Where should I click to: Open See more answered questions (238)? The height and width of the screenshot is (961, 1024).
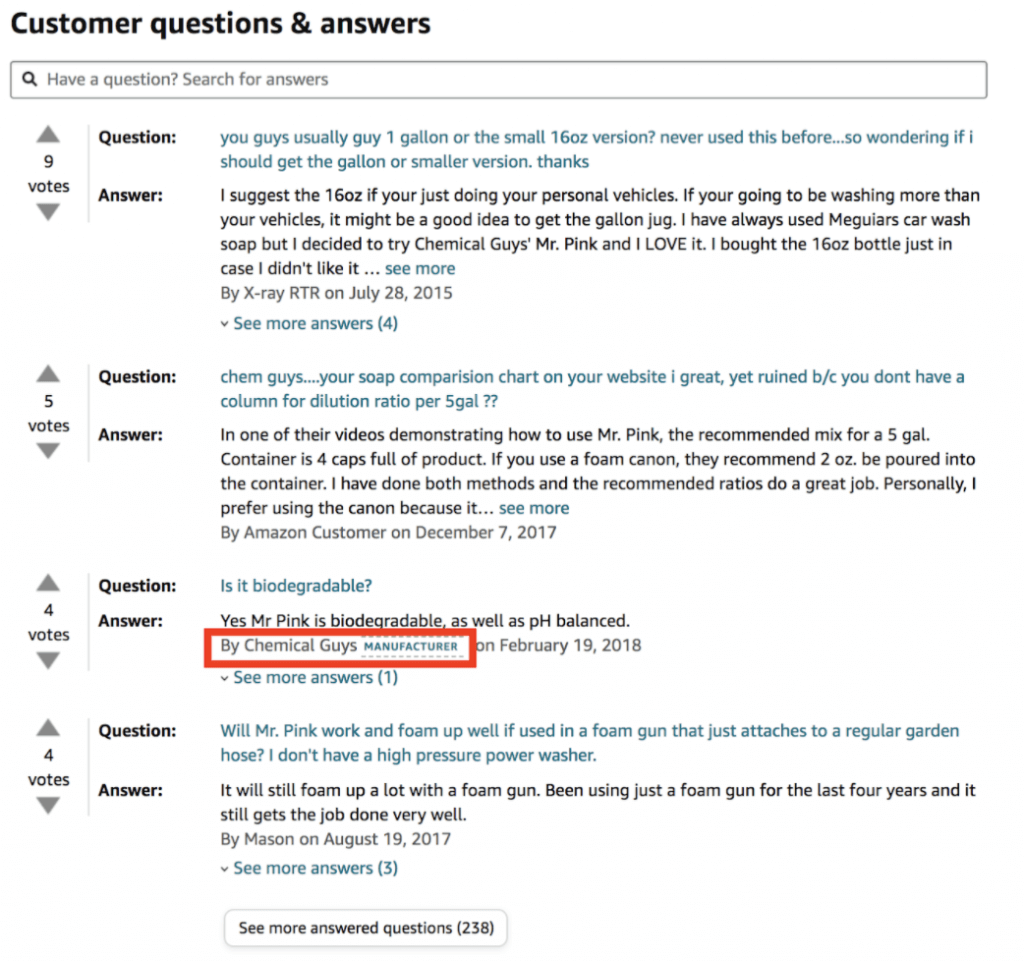[366, 928]
